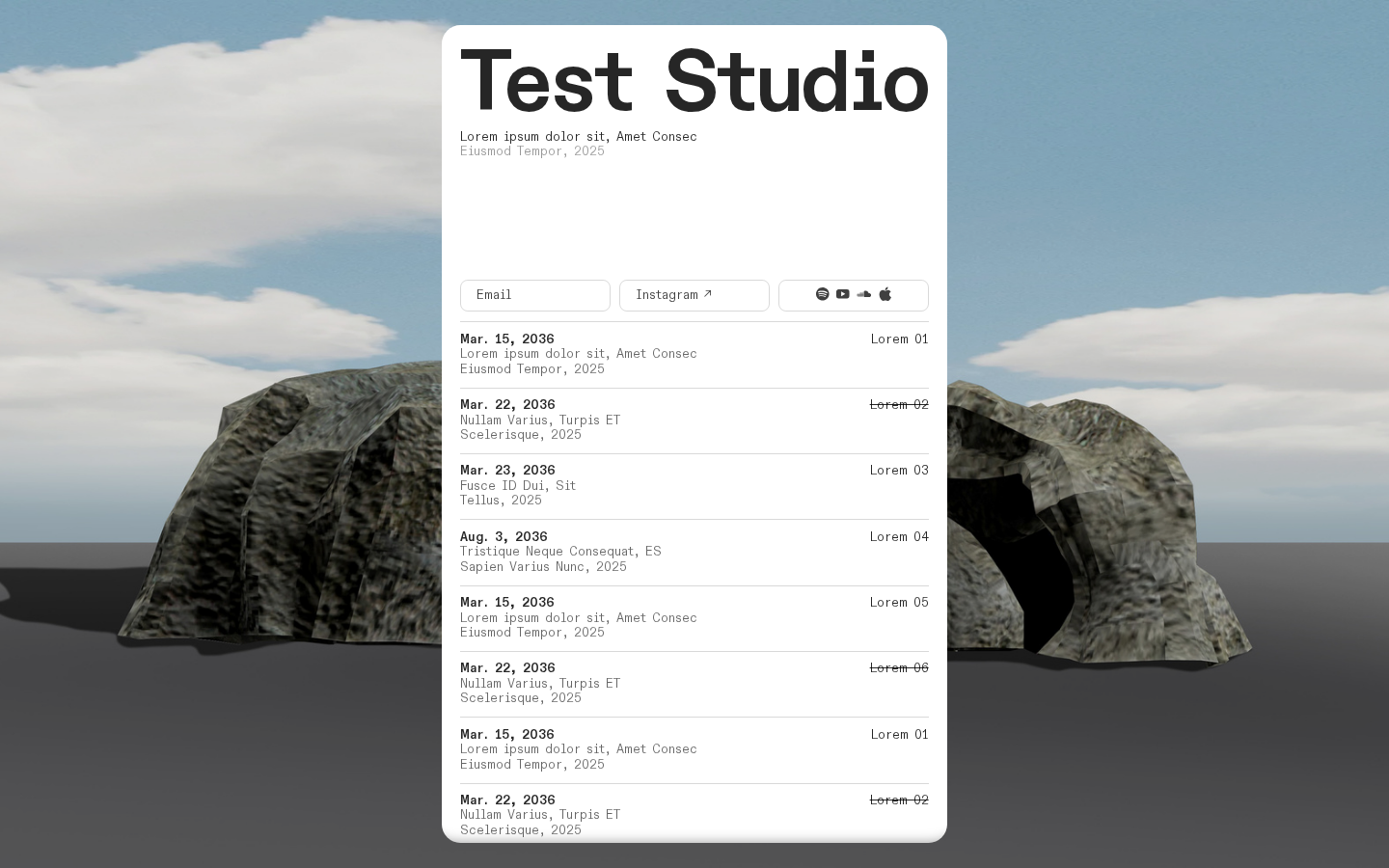Open the Apple Music icon link
The image size is (1389, 868).
pyautogui.click(x=885, y=294)
